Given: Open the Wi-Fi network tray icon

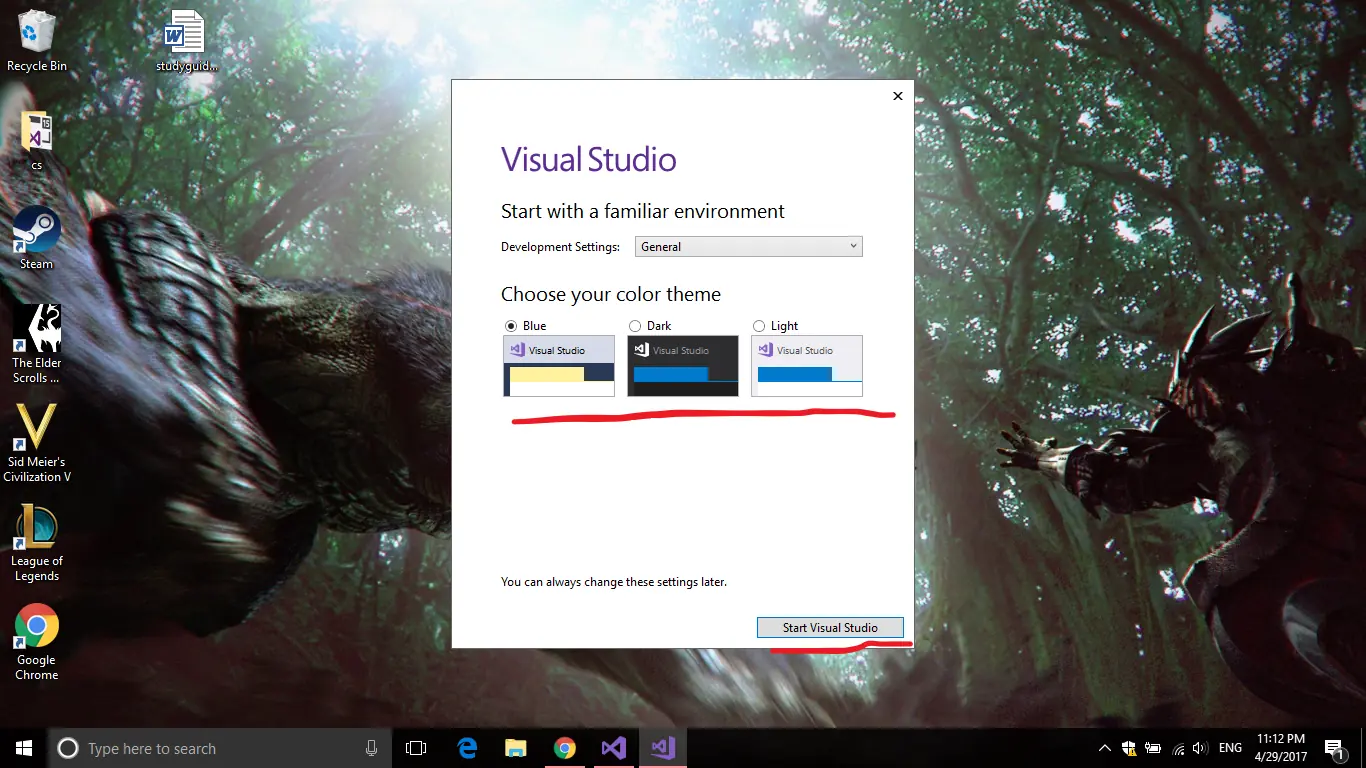Looking at the screenshot, I should (1177, 748).
